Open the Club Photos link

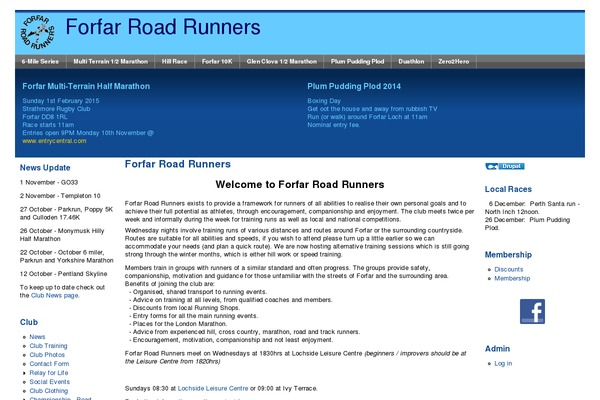pos(47,355)
